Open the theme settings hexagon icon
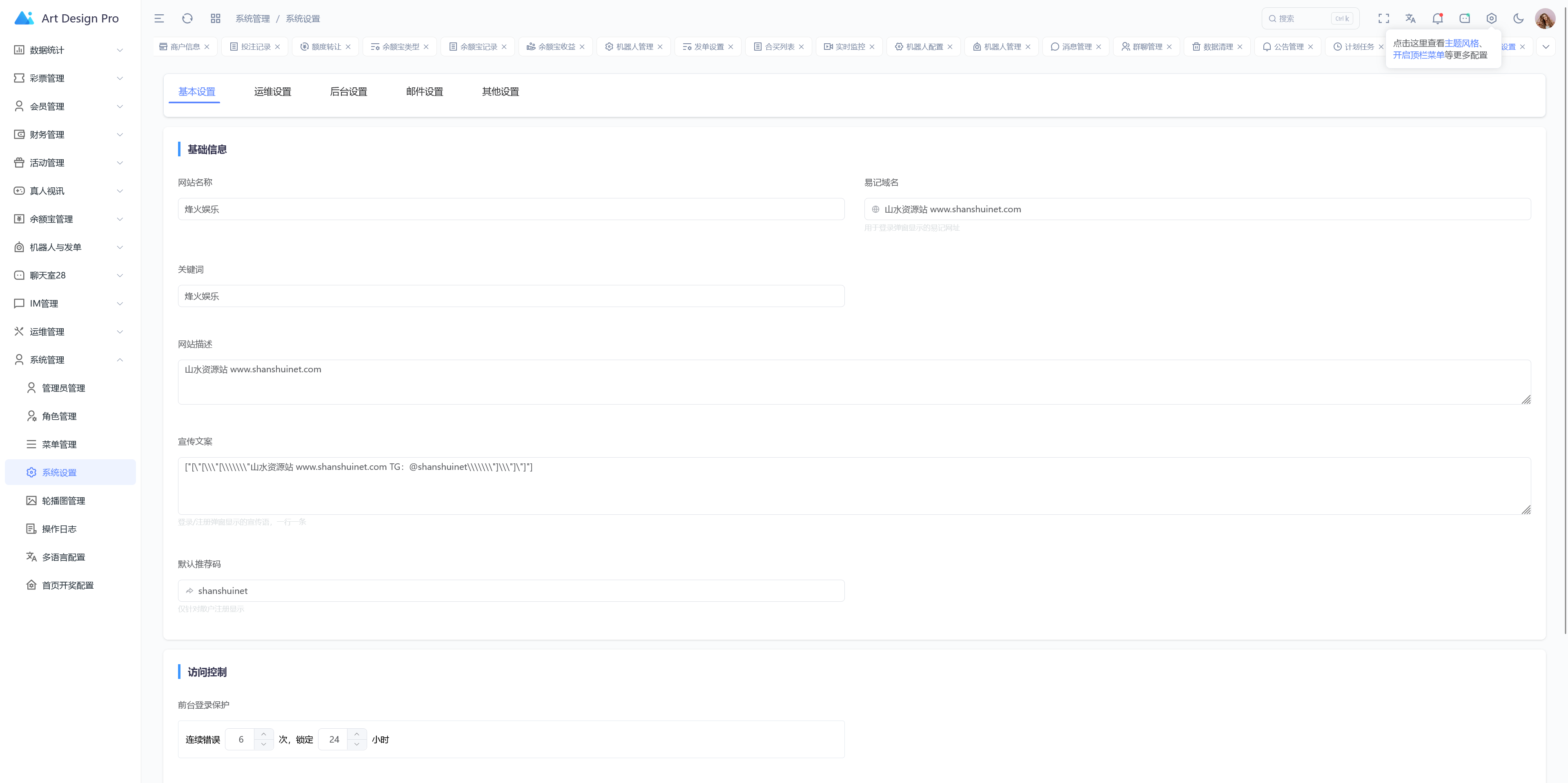The width and height of the screenshot is (1568, 783). click(x=1491, y=18)
